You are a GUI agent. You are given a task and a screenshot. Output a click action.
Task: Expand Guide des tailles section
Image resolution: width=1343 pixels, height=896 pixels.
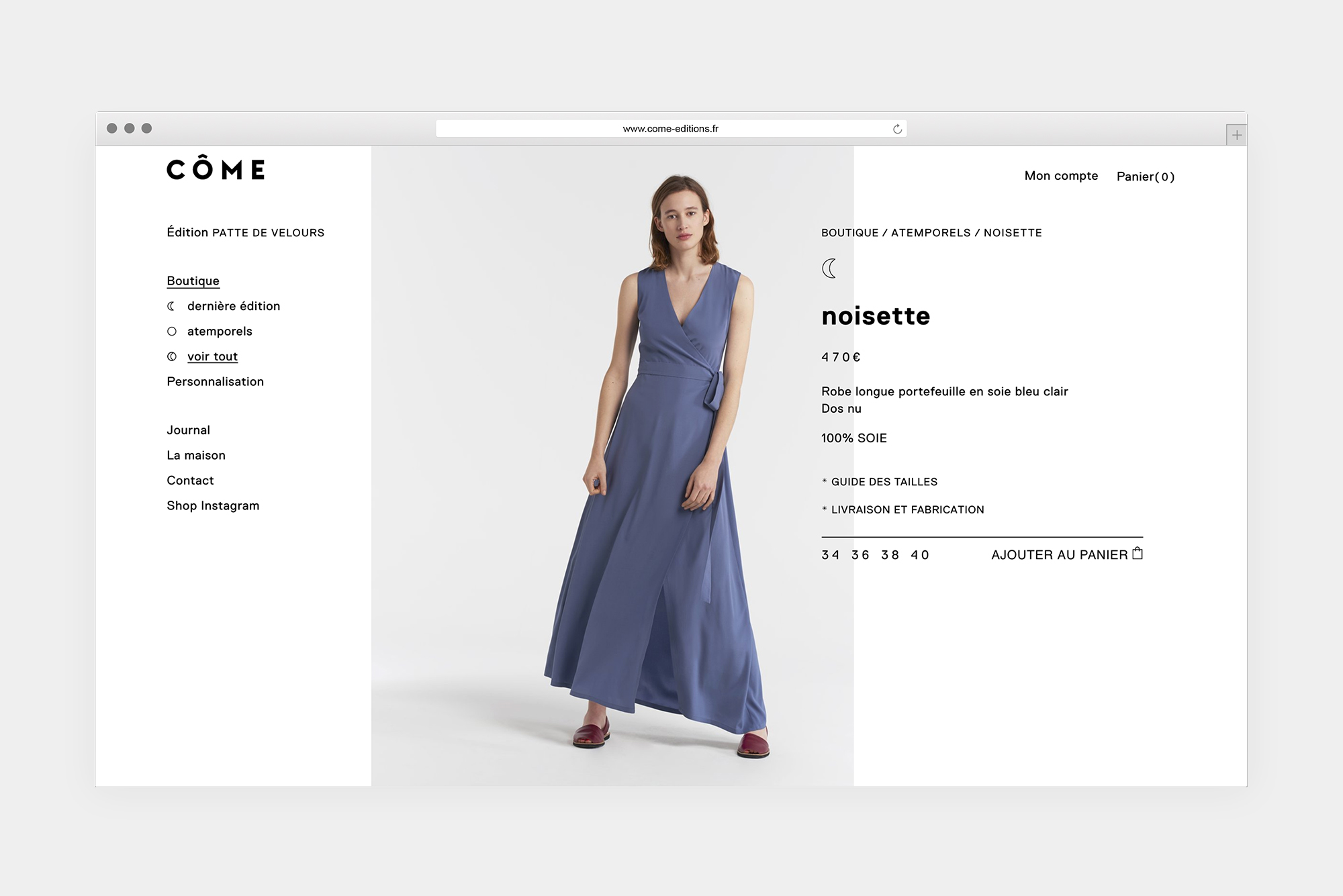(884, 482)
